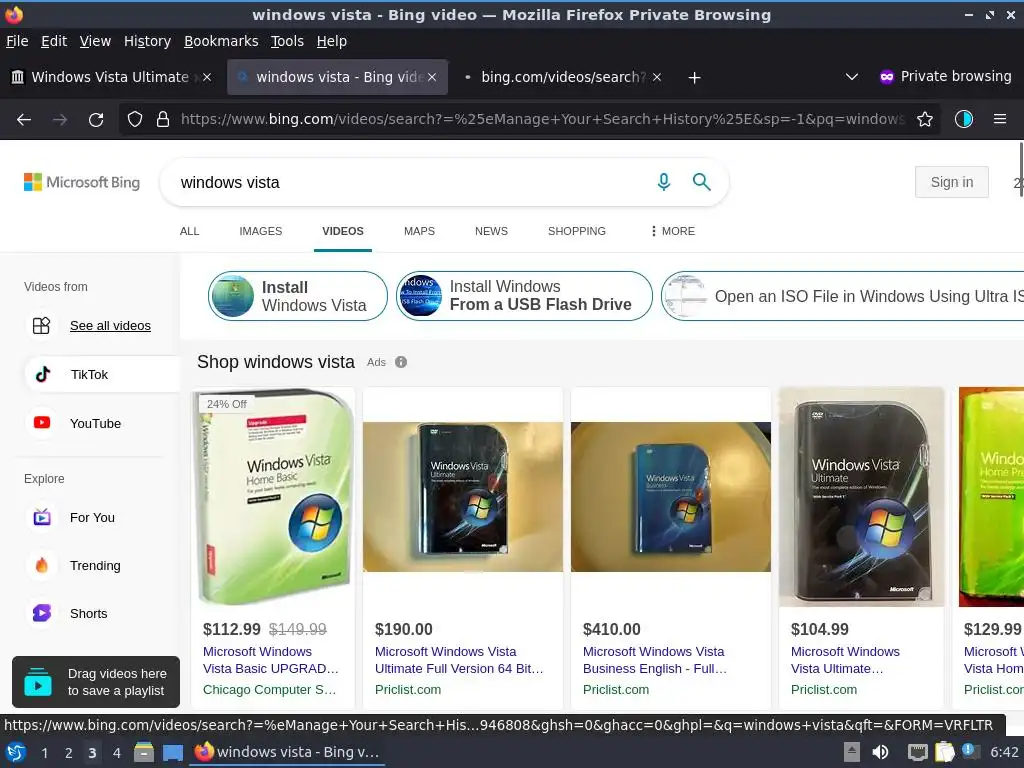Click the Sign in button
The width and height of the screenshot is (1024, 768).
[952, 182]
